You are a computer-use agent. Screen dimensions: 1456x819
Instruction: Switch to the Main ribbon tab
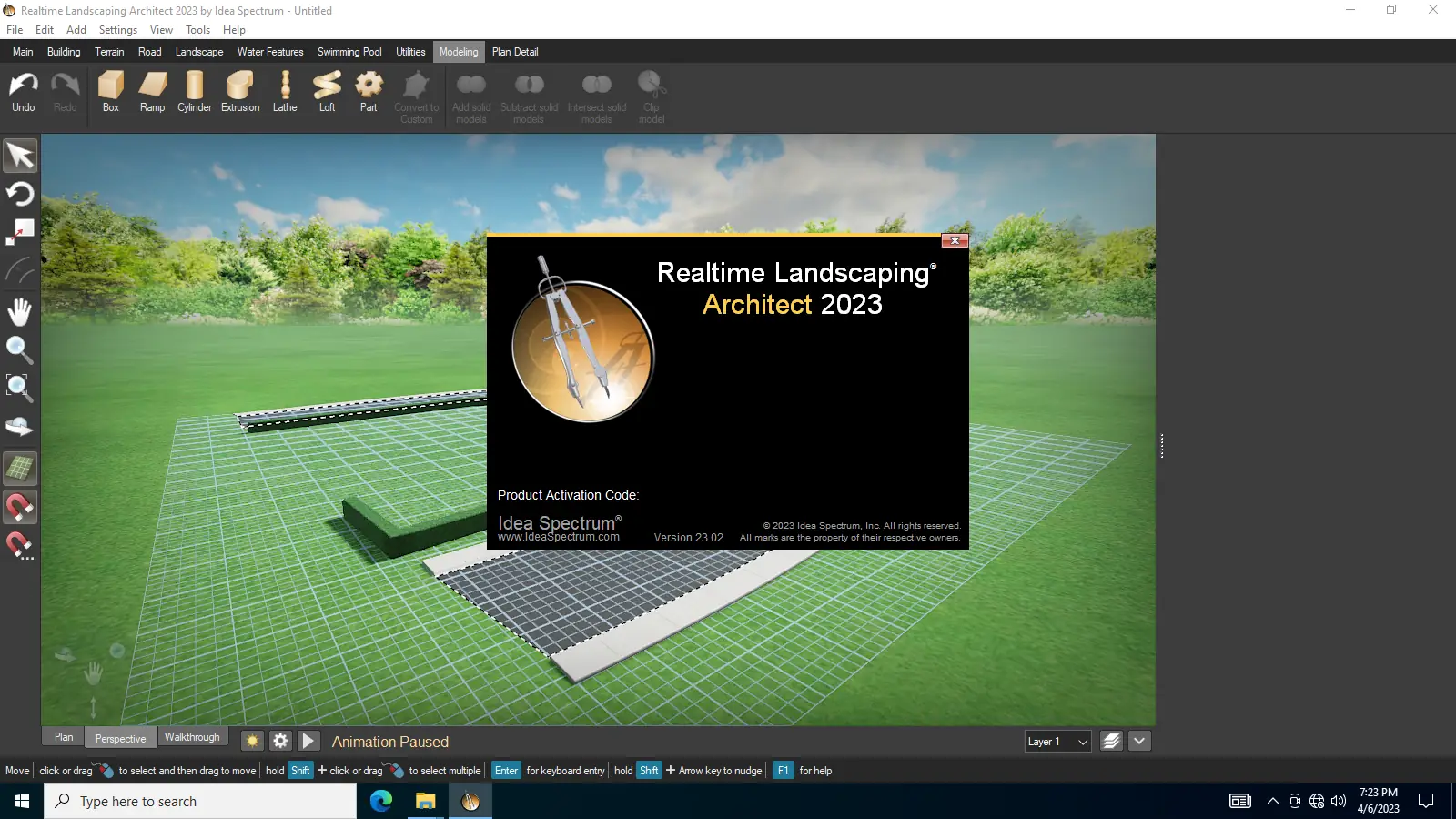[23, 52]
